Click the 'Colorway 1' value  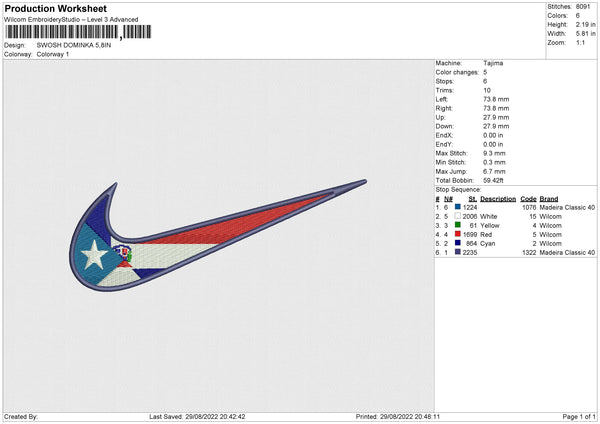pyautogui.click(x=53, y=54)
